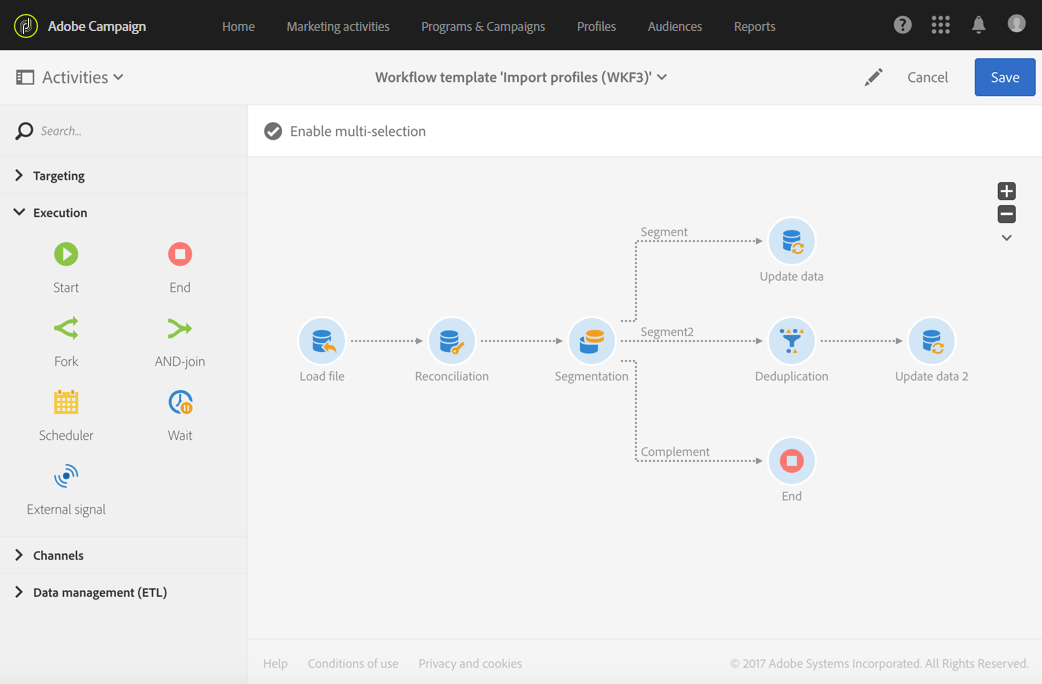Open the Deduplication node in the workflow

coord(791,341)
